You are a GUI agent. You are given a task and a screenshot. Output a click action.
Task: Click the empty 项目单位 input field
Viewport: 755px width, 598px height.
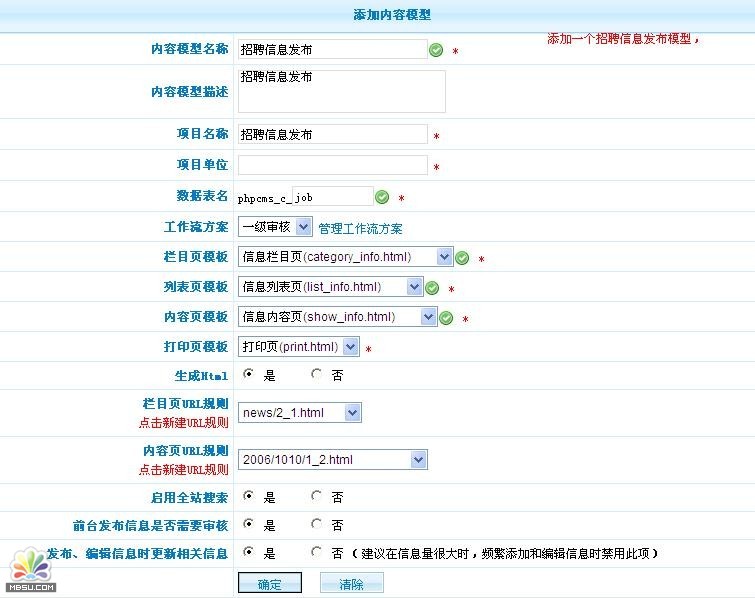[x=332, y=166]
